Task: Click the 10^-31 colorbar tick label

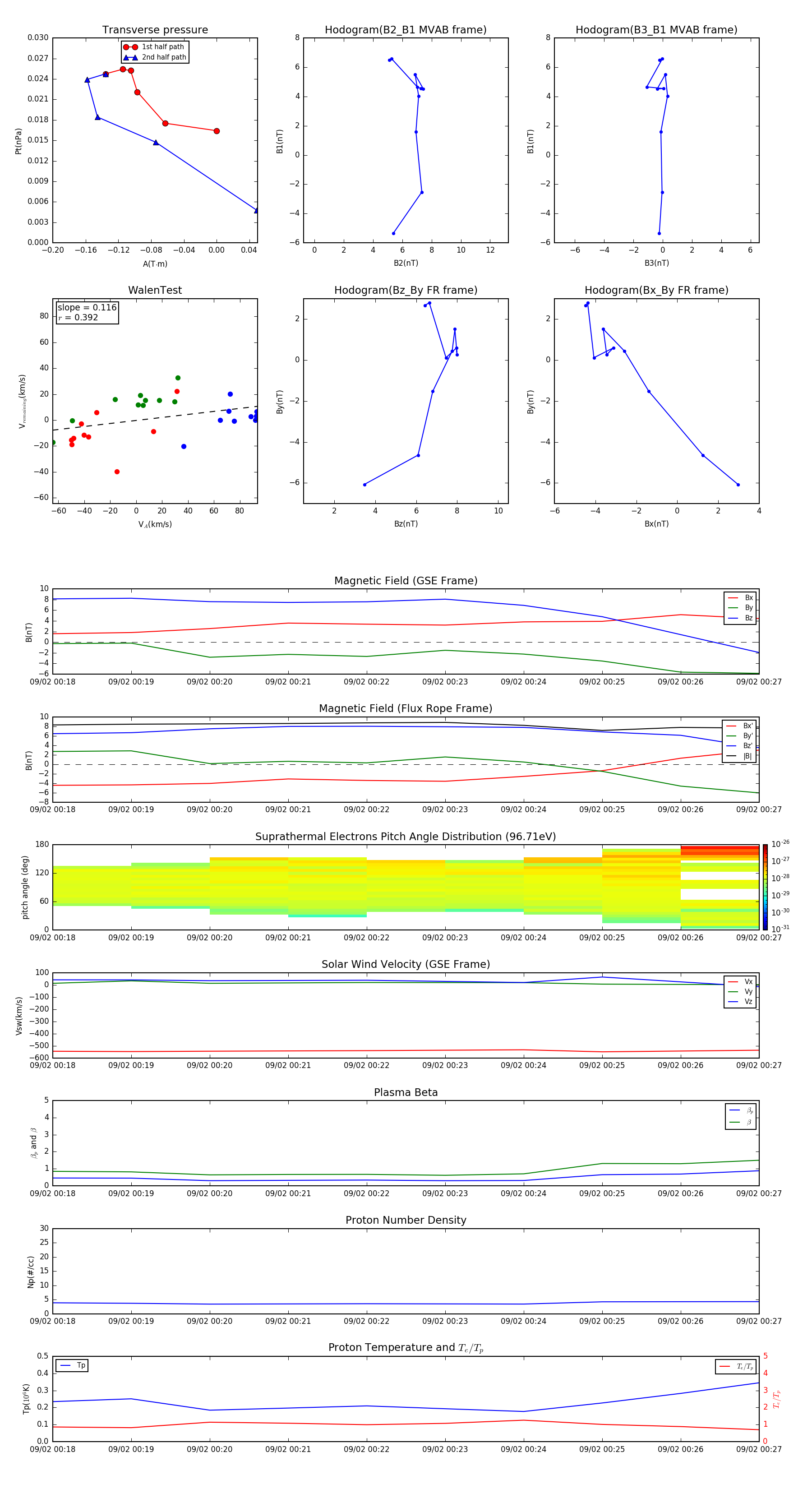Action: 780,929
